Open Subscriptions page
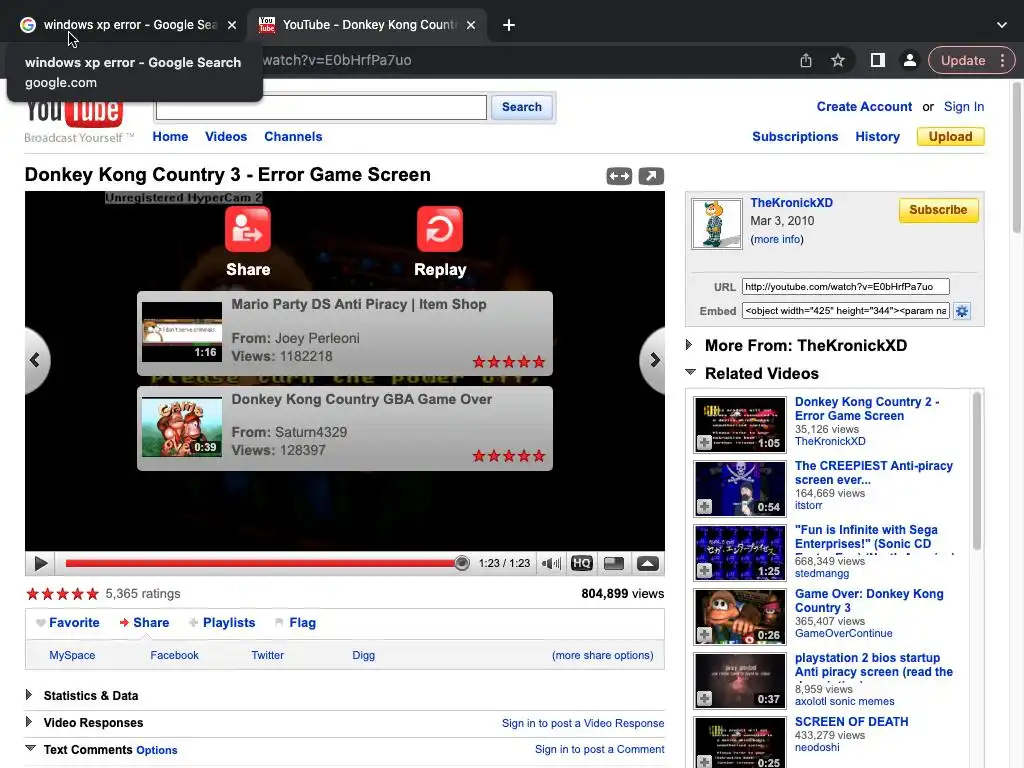1024x768 pixels. 795,136
